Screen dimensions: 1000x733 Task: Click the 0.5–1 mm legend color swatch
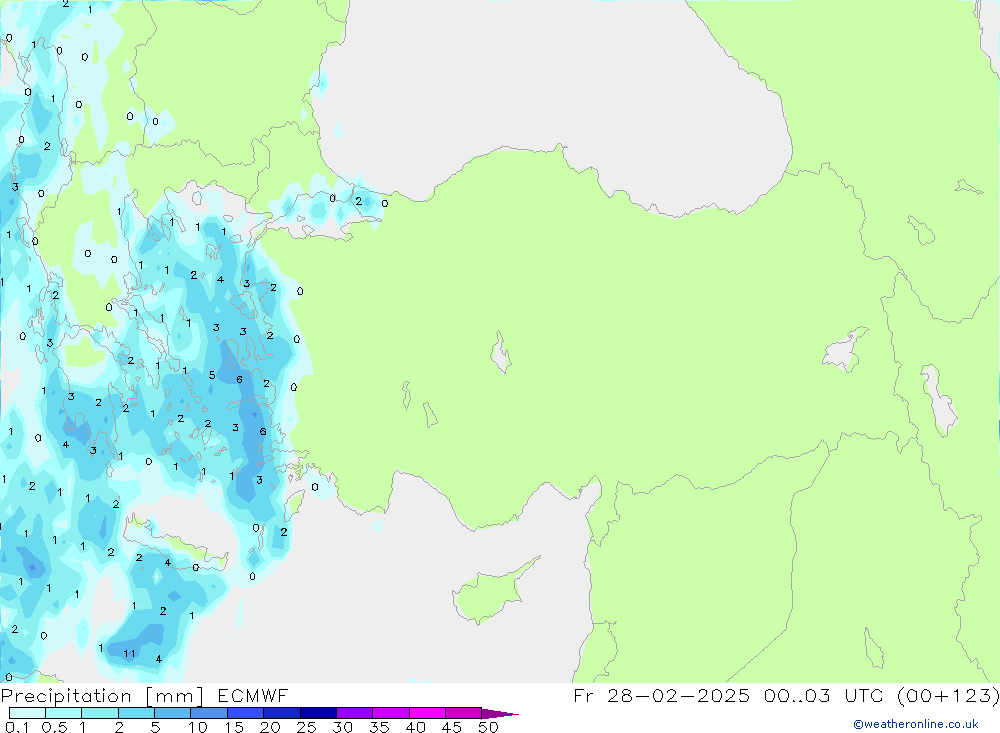tap(64, 713)
